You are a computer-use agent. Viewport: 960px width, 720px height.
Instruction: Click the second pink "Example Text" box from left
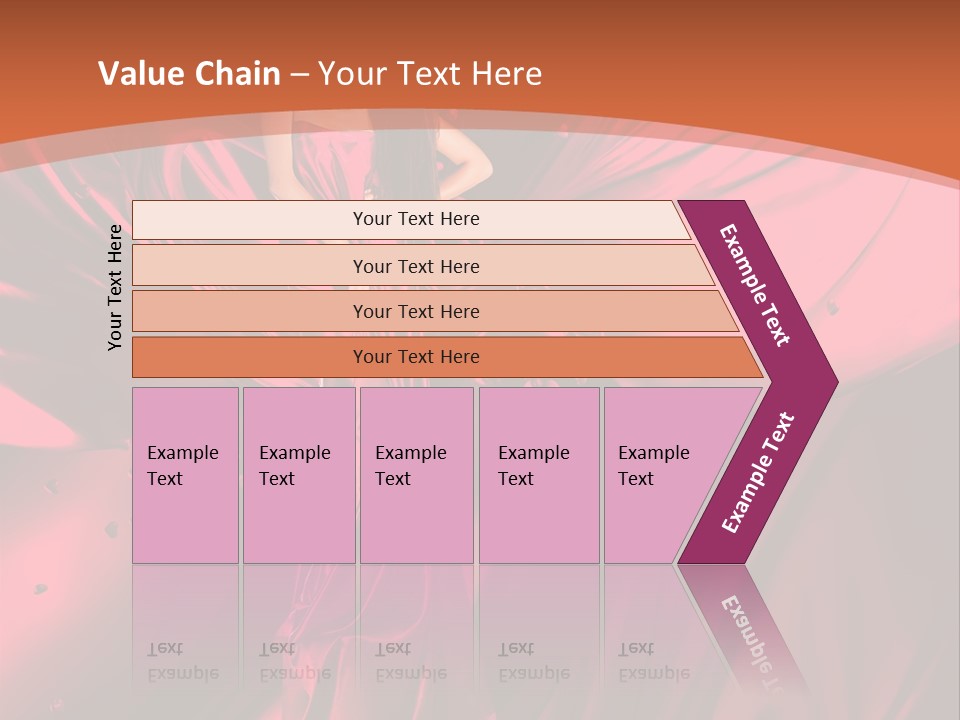(x=298, y=475)
